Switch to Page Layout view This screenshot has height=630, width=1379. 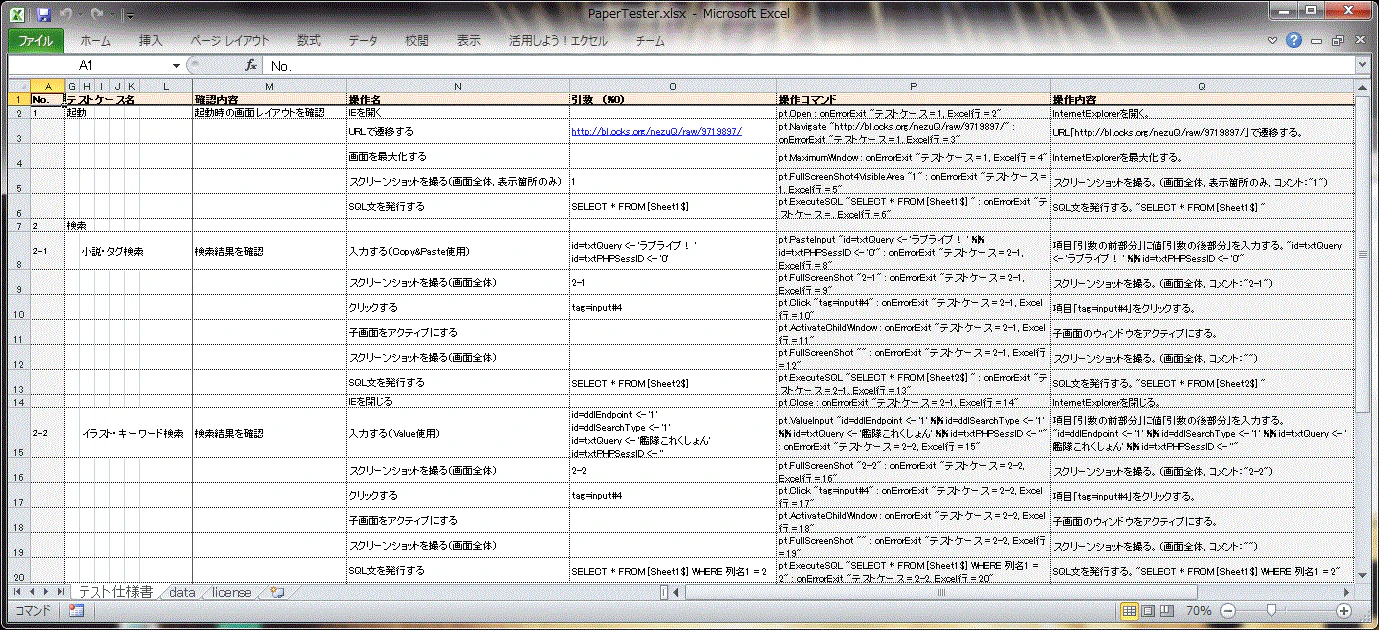pos(1148,611)
